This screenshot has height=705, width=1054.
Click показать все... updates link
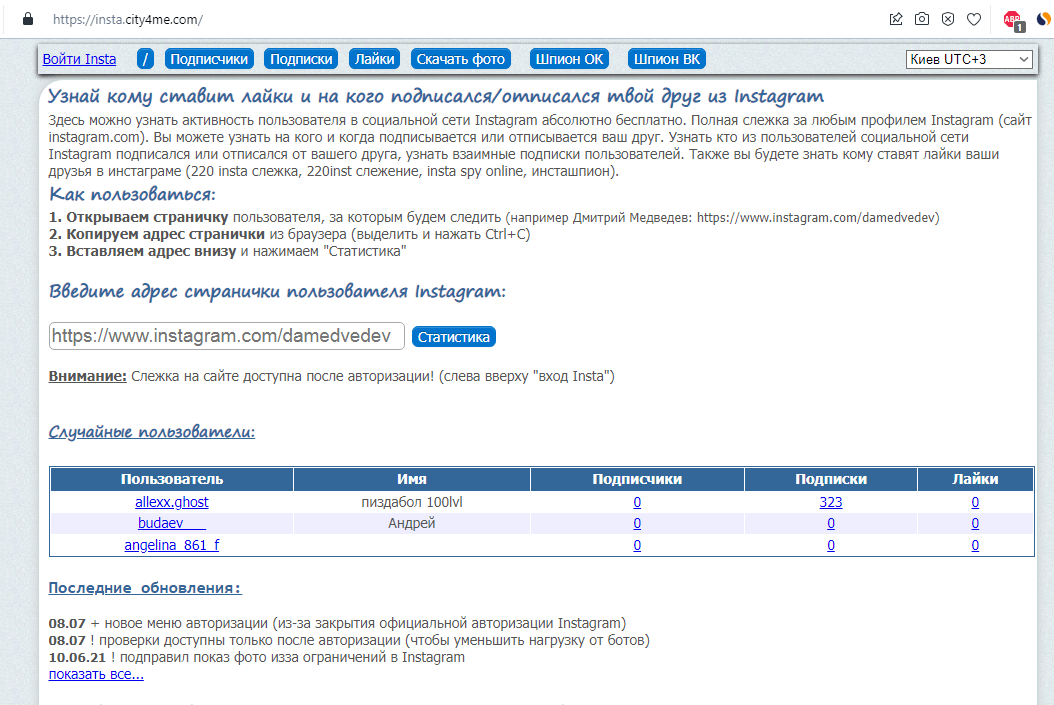click(x=96, y=674)
